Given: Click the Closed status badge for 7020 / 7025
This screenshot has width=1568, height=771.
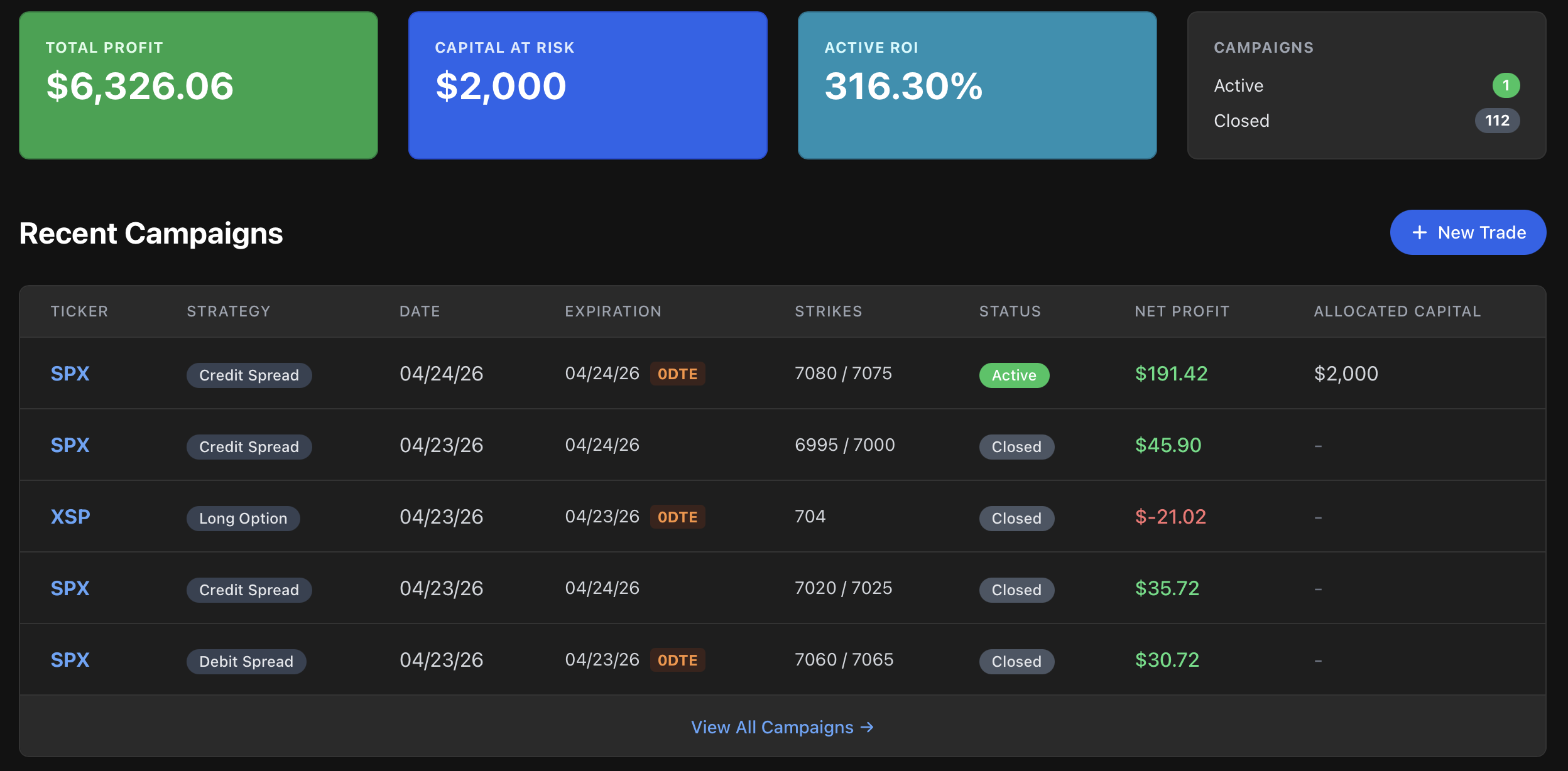Looking at the screenshot, I should tap(1016, 590).
